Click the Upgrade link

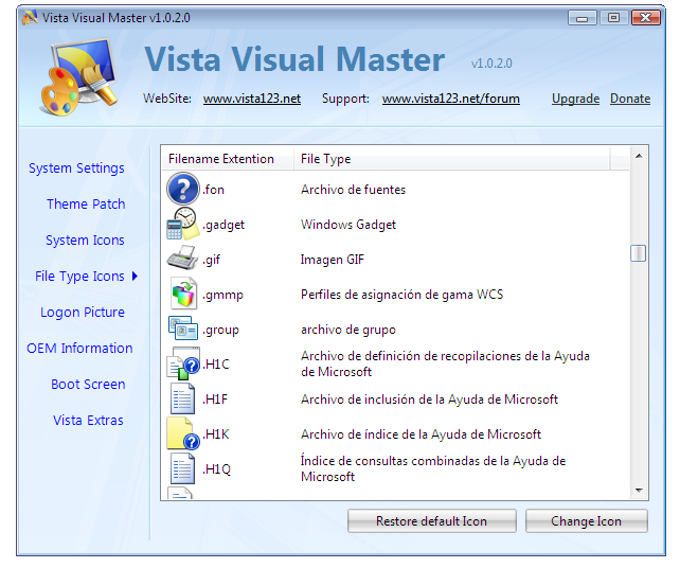pos(575,99)
